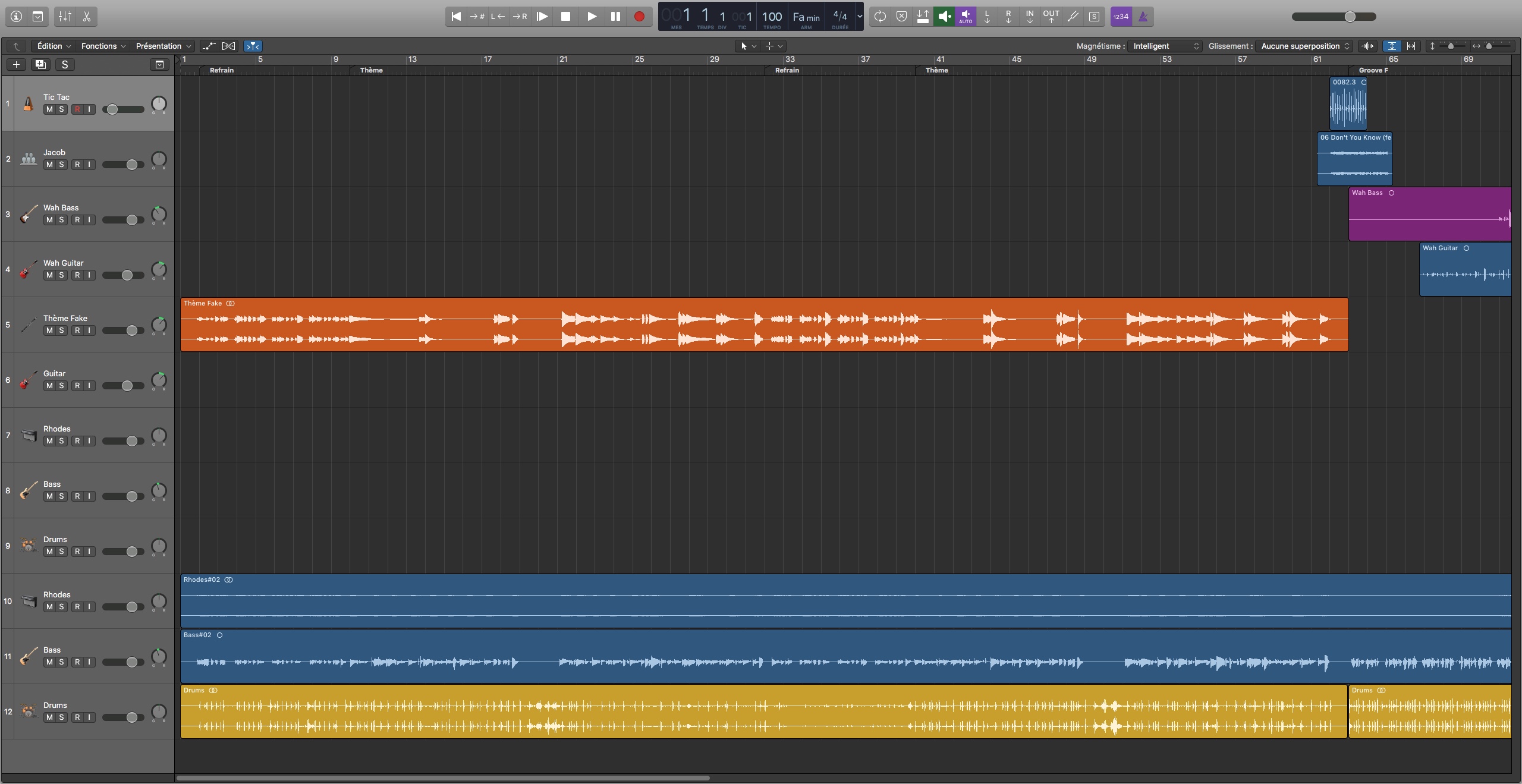Click the scissors editor icon

87,17
